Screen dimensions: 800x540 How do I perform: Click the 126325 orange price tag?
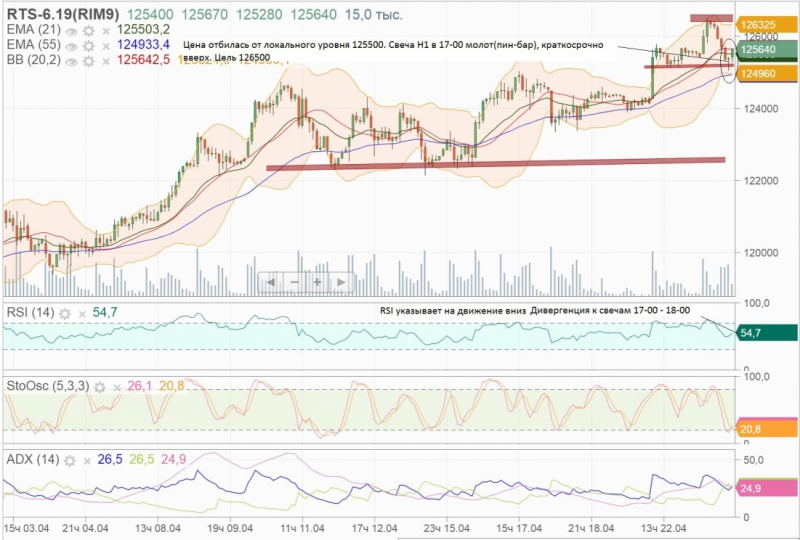tap(767, 25)
